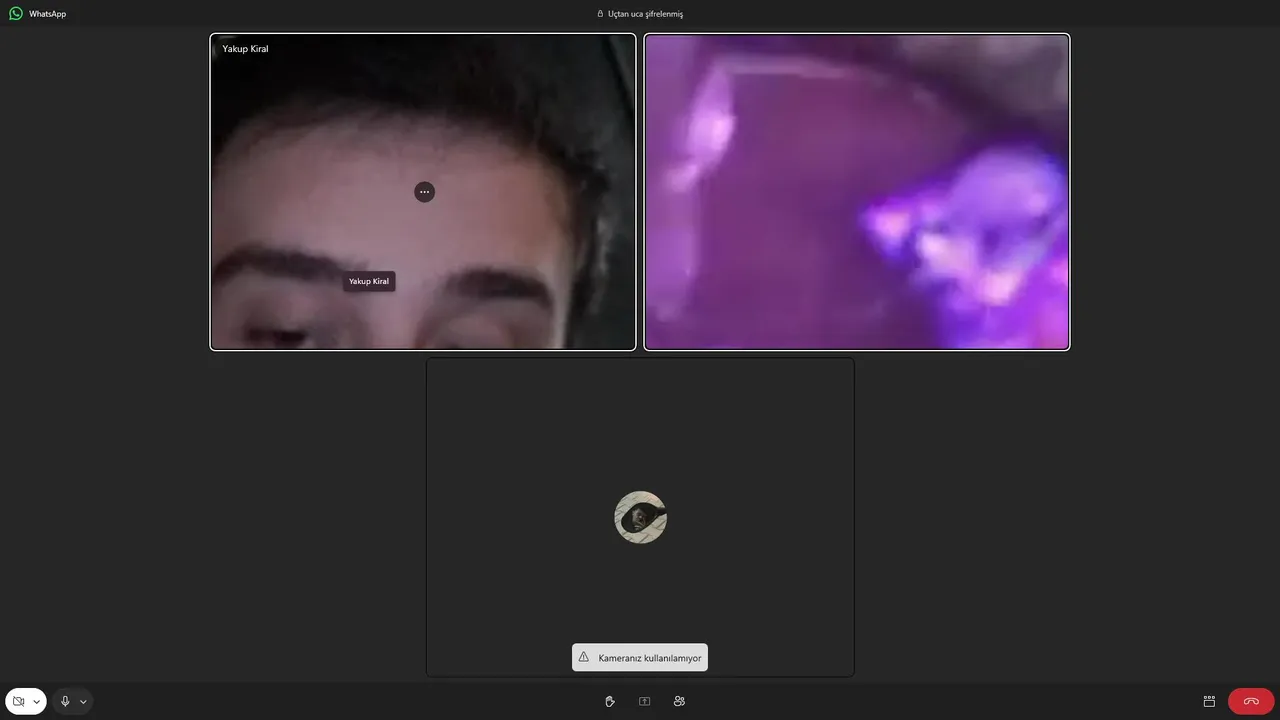The height and width of the screenshot is (720, 1280).
Task: Select Yakup Kiral's video tile
Action: pos(423,192)
